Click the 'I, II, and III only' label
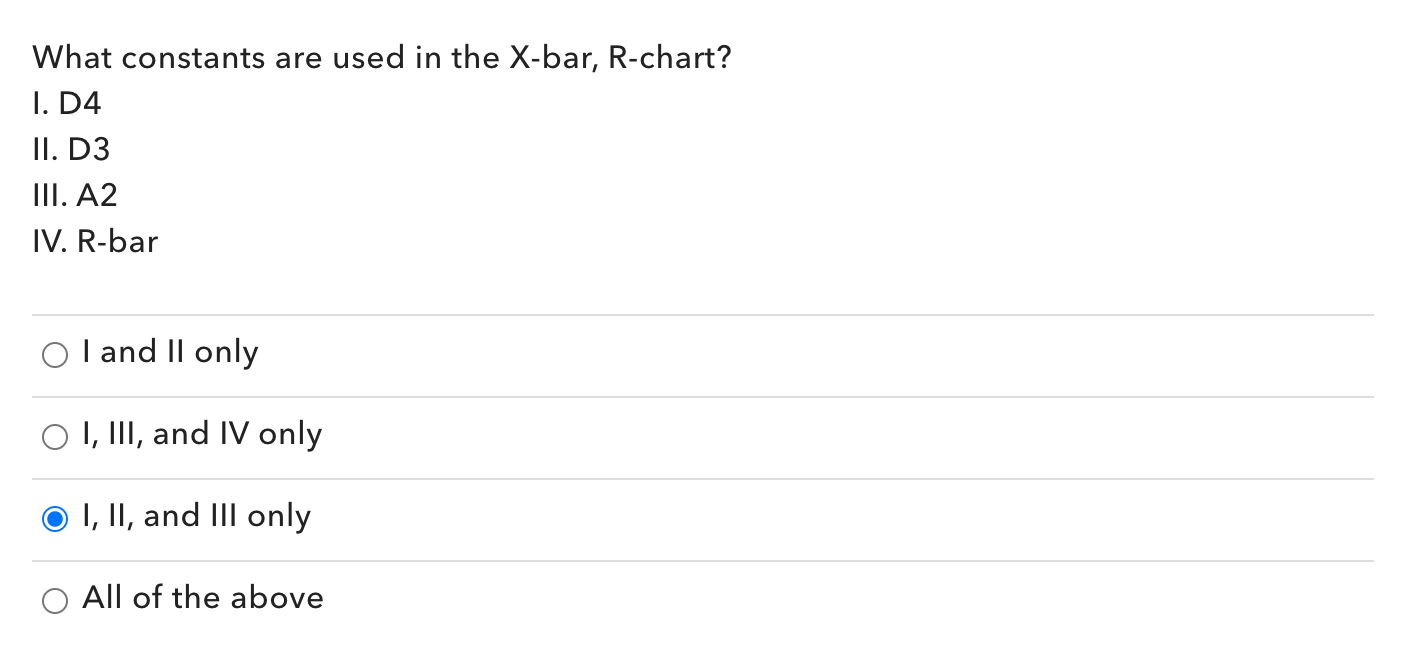Screen dimensions: 1412x666 click(x=196, y=516)
